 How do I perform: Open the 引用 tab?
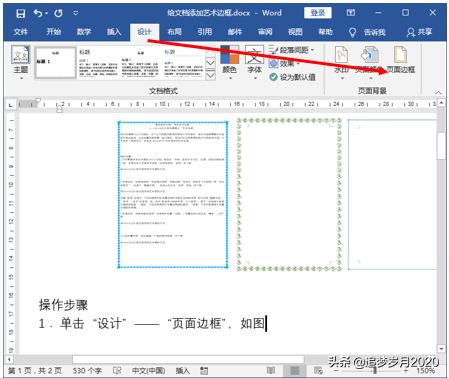coord(204,32)
